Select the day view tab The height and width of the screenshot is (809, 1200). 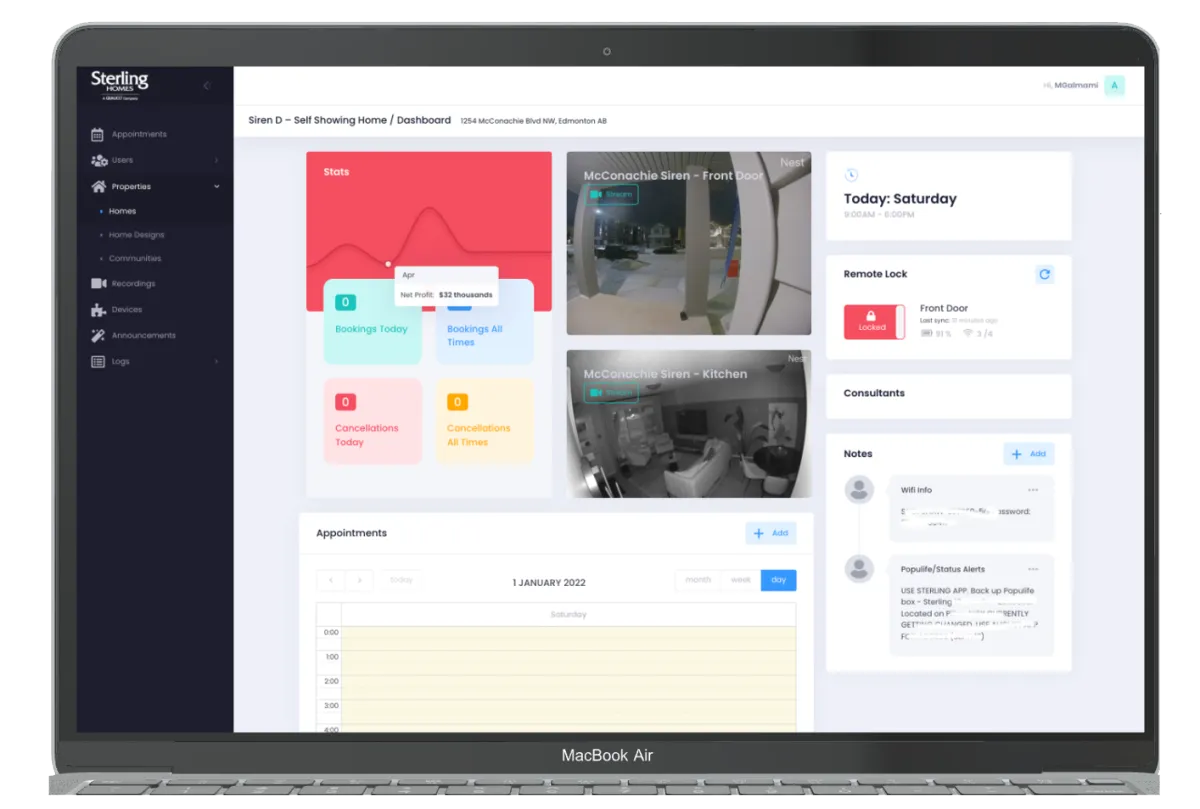(x=779, y=580)
